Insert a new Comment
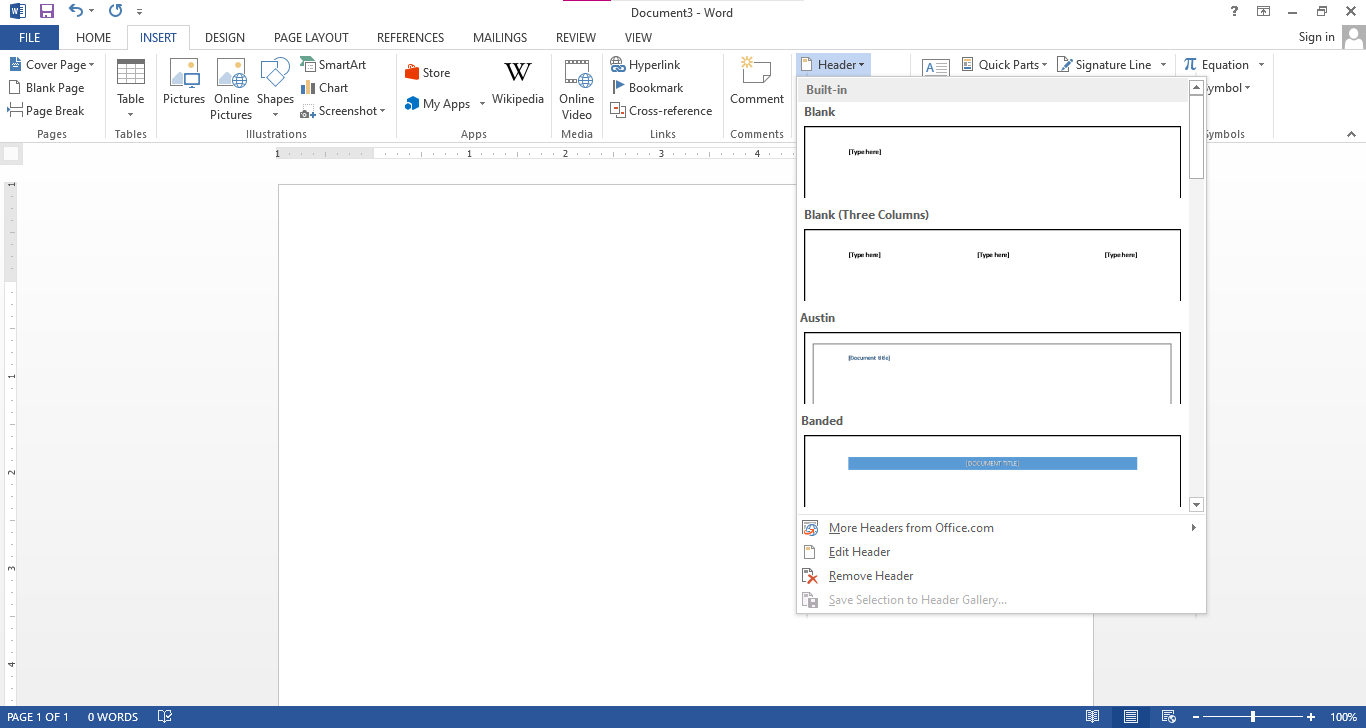Image resolution: width=1366 pixels, height=728 pixels. [x=756, y=87]
